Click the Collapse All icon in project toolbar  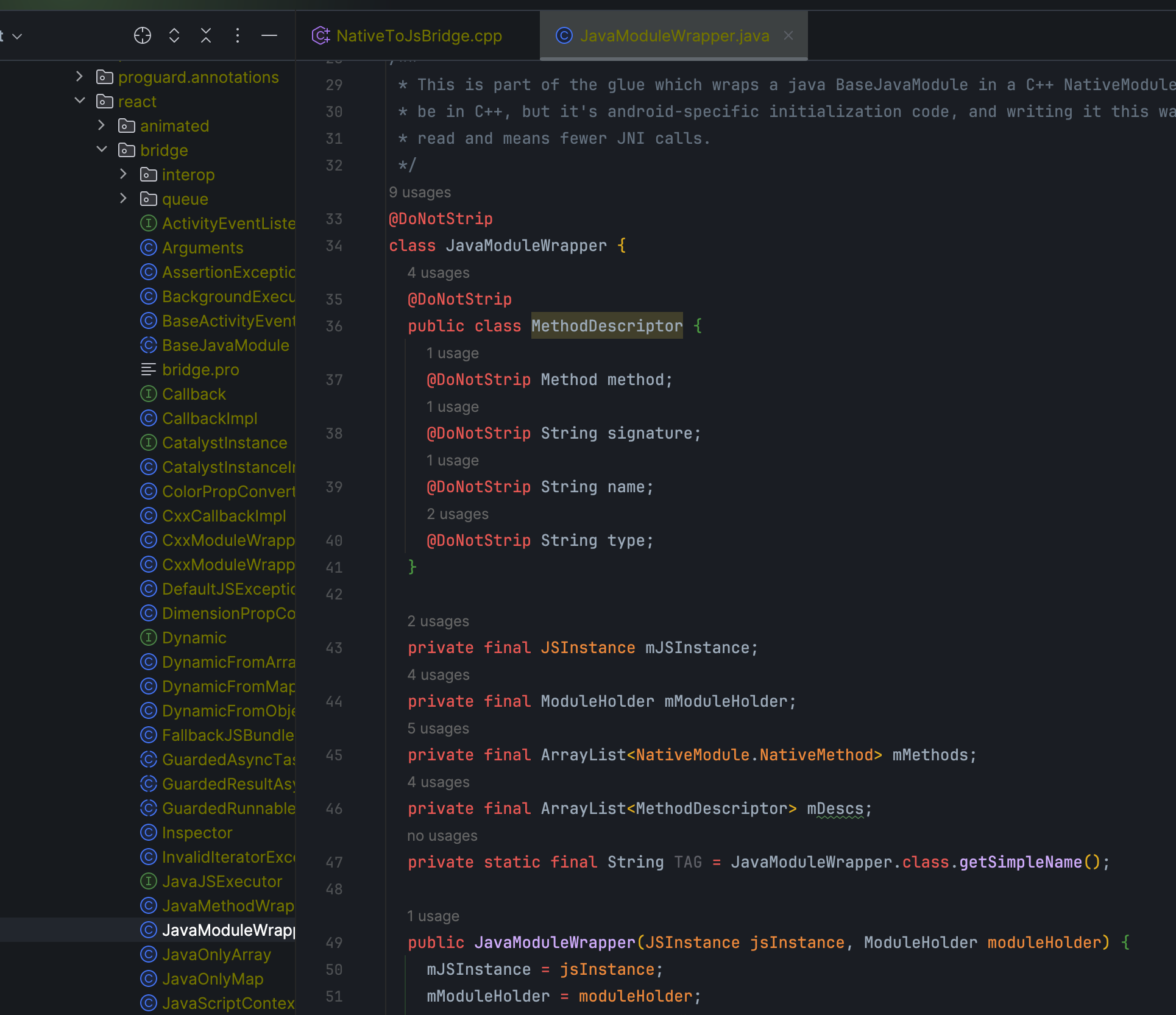pos(206,36)
